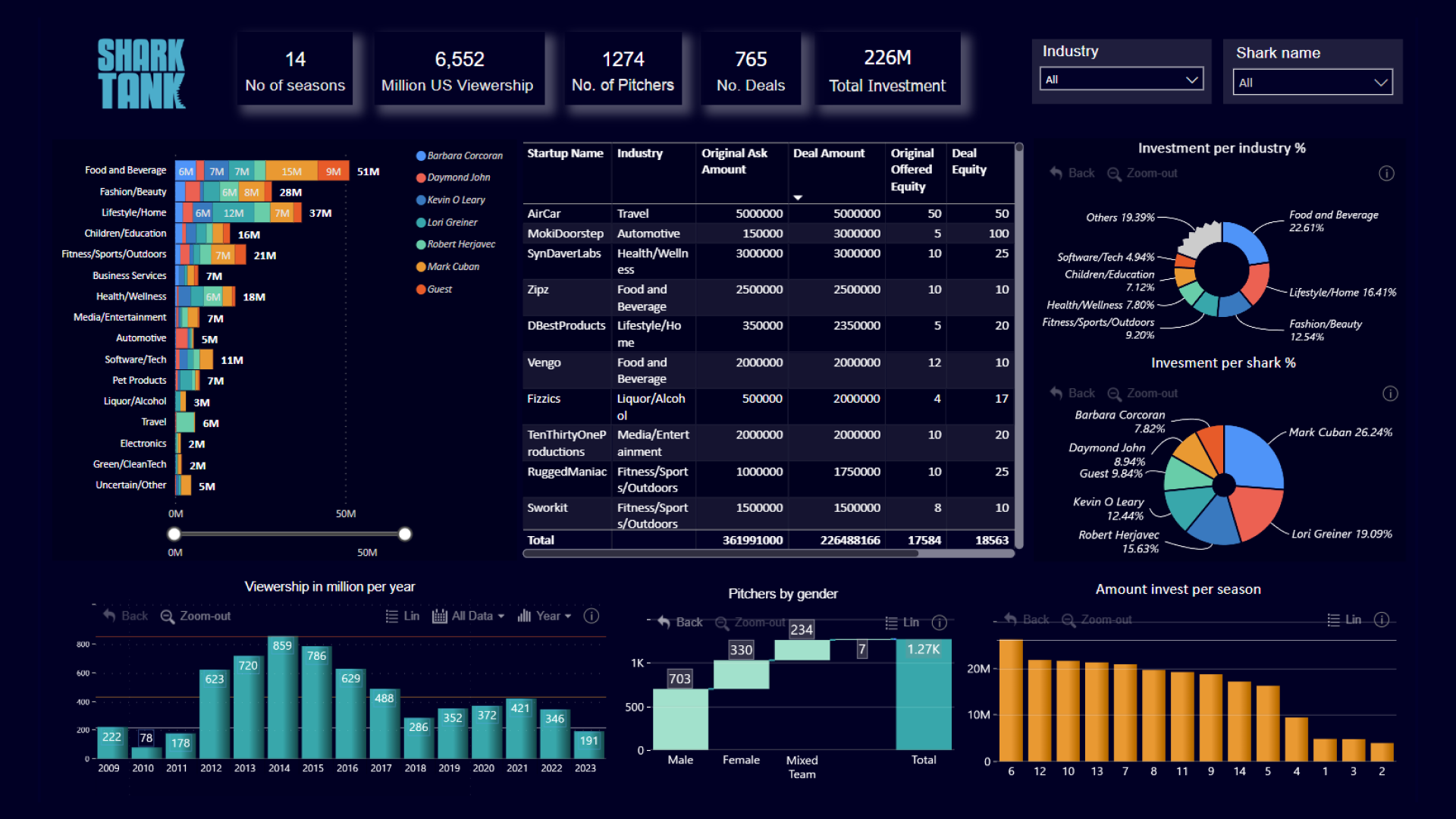Click the Deal Amount sort arrow indicator
The image size is (1456, 819).
coord(798,197)
